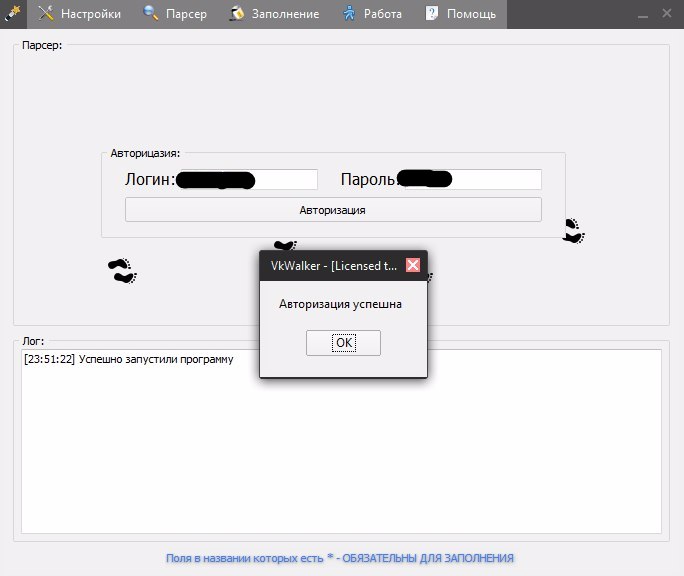The height and width of the screenshot is (576, 684).
Task: Click the 'Авторизация успешна' message text
Action: point(340,304)
